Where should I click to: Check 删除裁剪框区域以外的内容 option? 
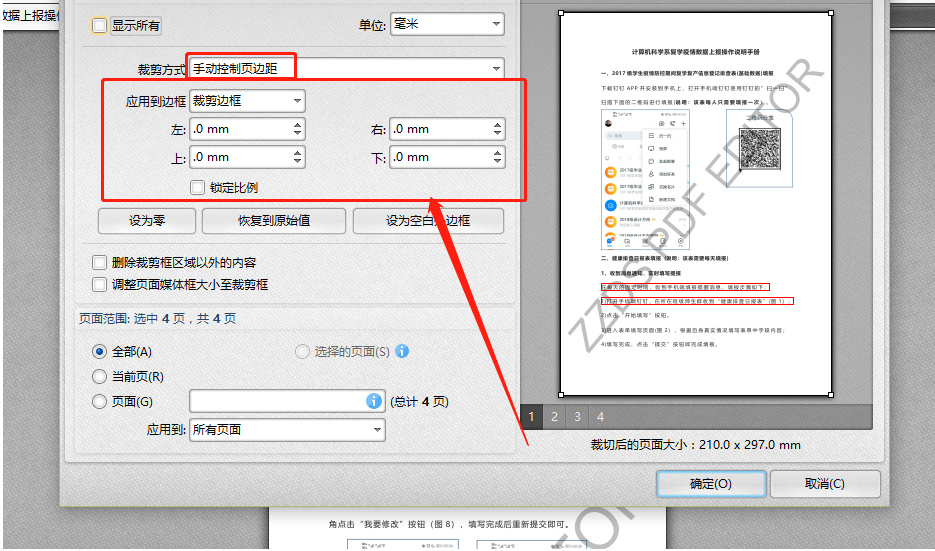[100, 262]
